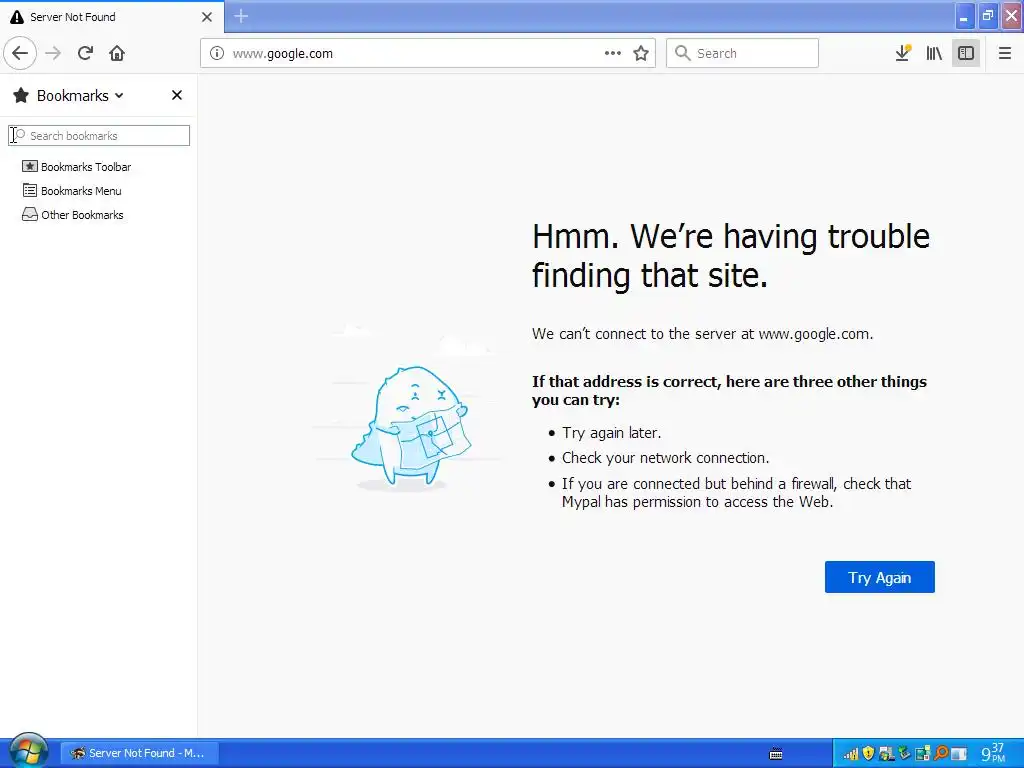Click the Other Bookmarks tray icon

click(29, 214)
